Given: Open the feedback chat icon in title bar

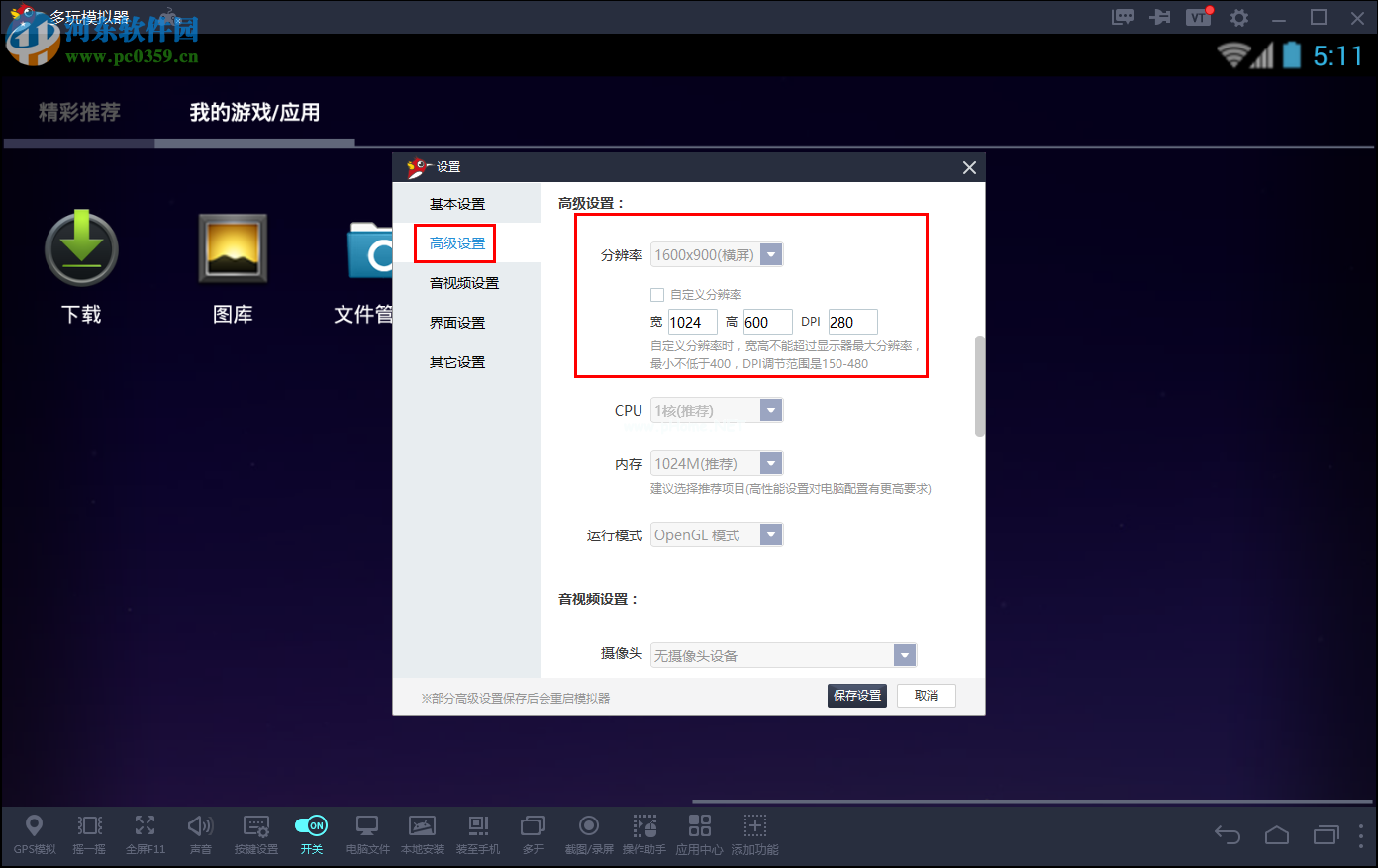Looking at the screenshot, I should [1123, 17].
